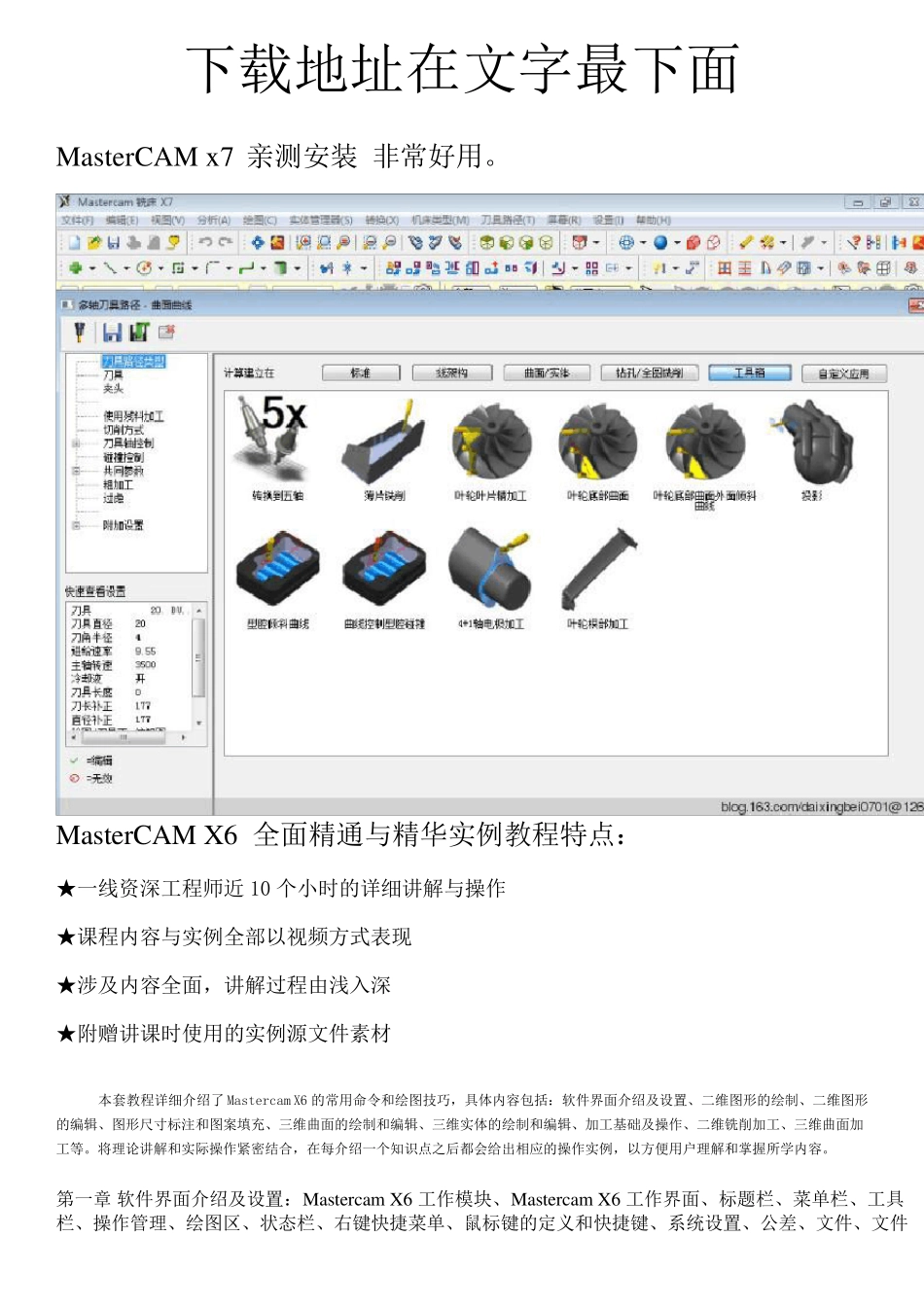Screen dimensions: 924x1307
Task: Click the fillet corner tool icon
Action: 212,267
